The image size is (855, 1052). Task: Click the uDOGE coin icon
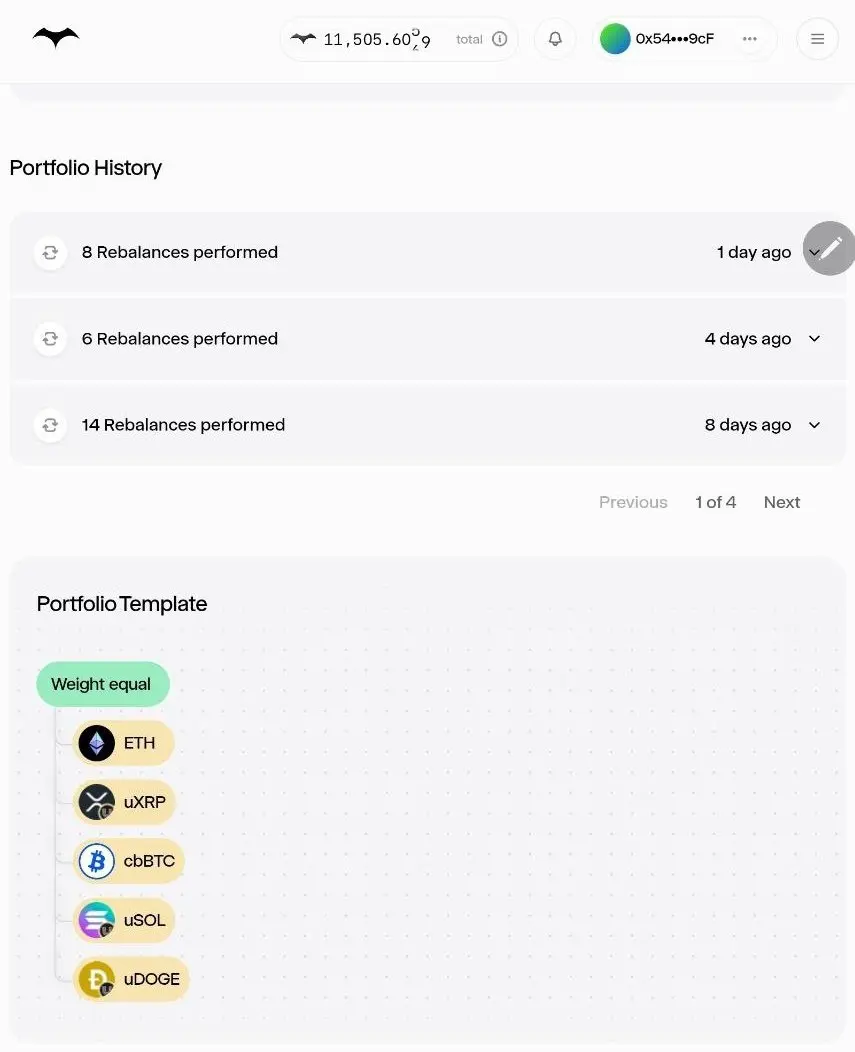pos(97,979)
